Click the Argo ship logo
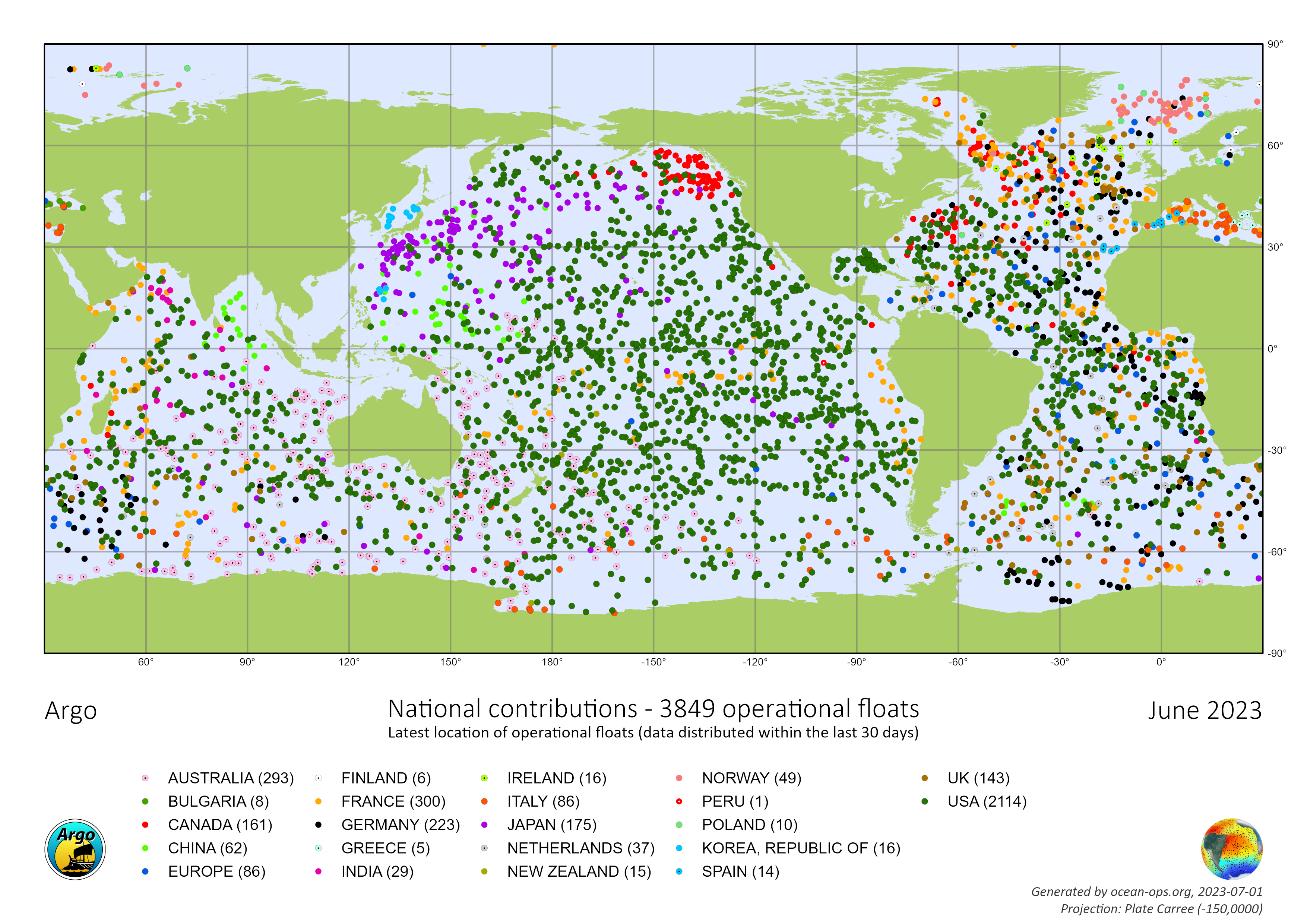 coord(75,849)
